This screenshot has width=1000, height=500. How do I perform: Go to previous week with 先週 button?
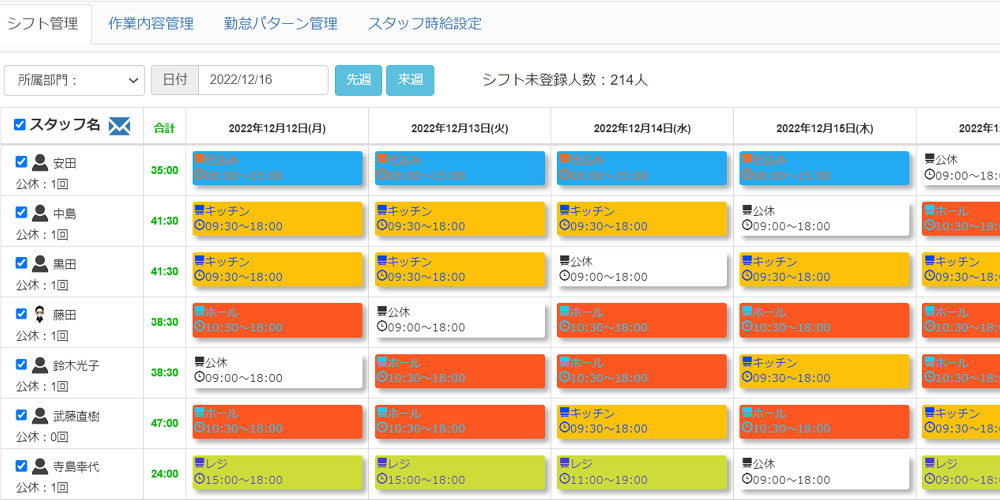point(358,80)
